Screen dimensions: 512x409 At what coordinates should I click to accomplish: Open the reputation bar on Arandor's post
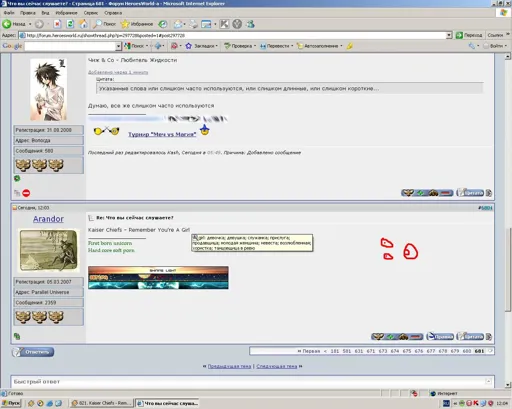397,337
